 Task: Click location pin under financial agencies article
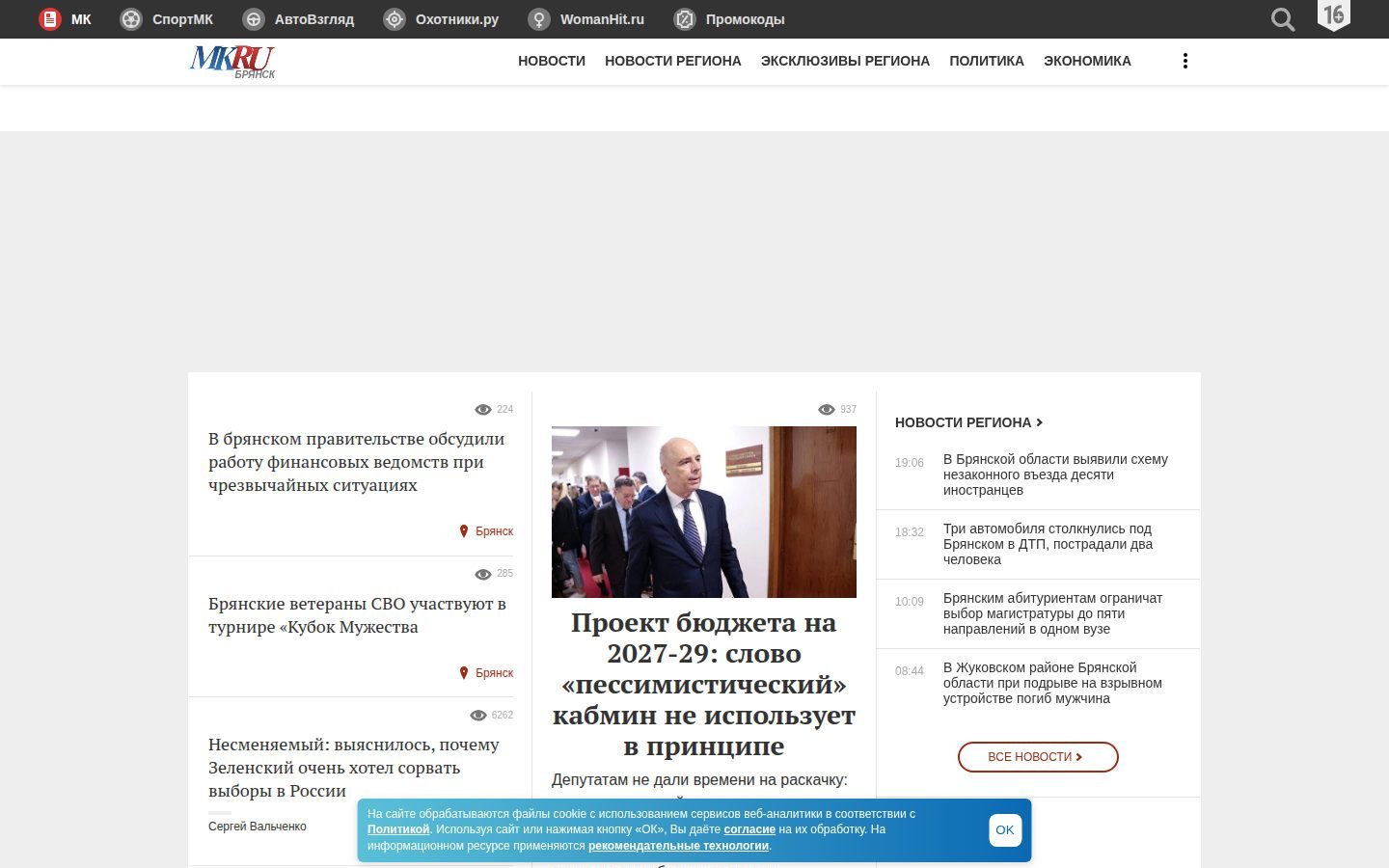pyautogui.click(x=464, y=531)
